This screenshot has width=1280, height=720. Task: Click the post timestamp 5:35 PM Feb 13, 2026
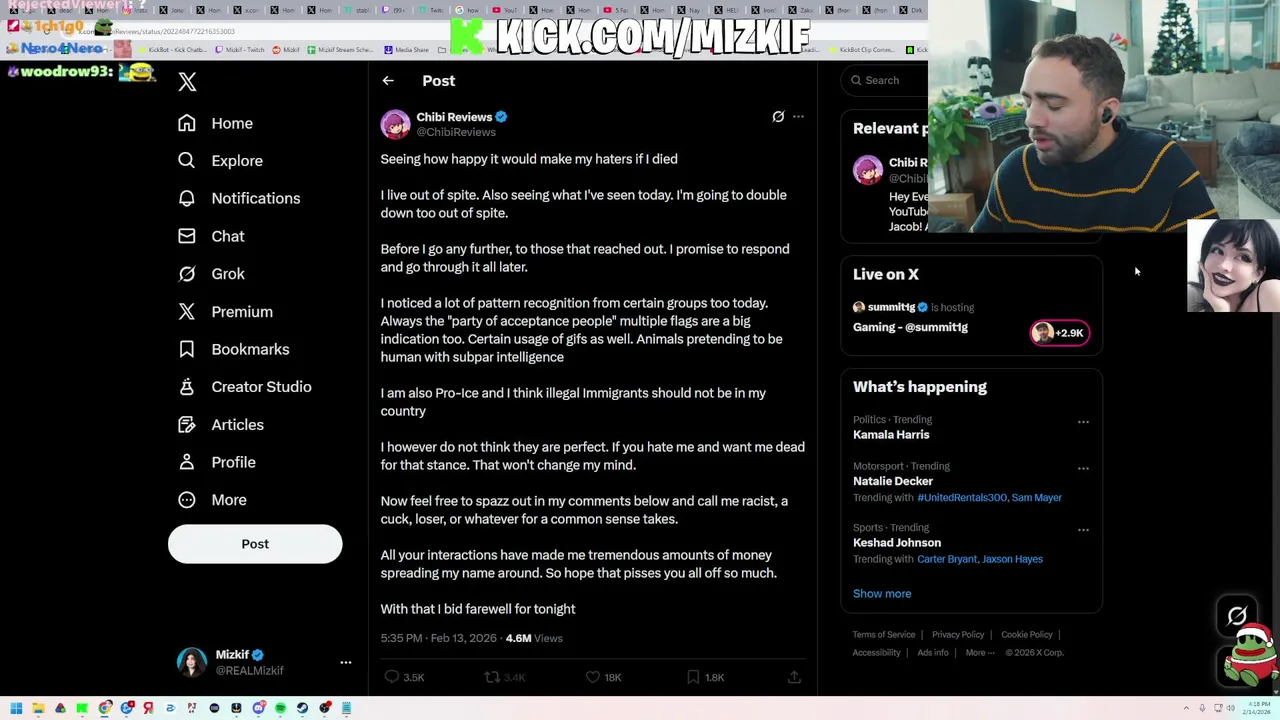pyautogui.click(x=438, y=638)
